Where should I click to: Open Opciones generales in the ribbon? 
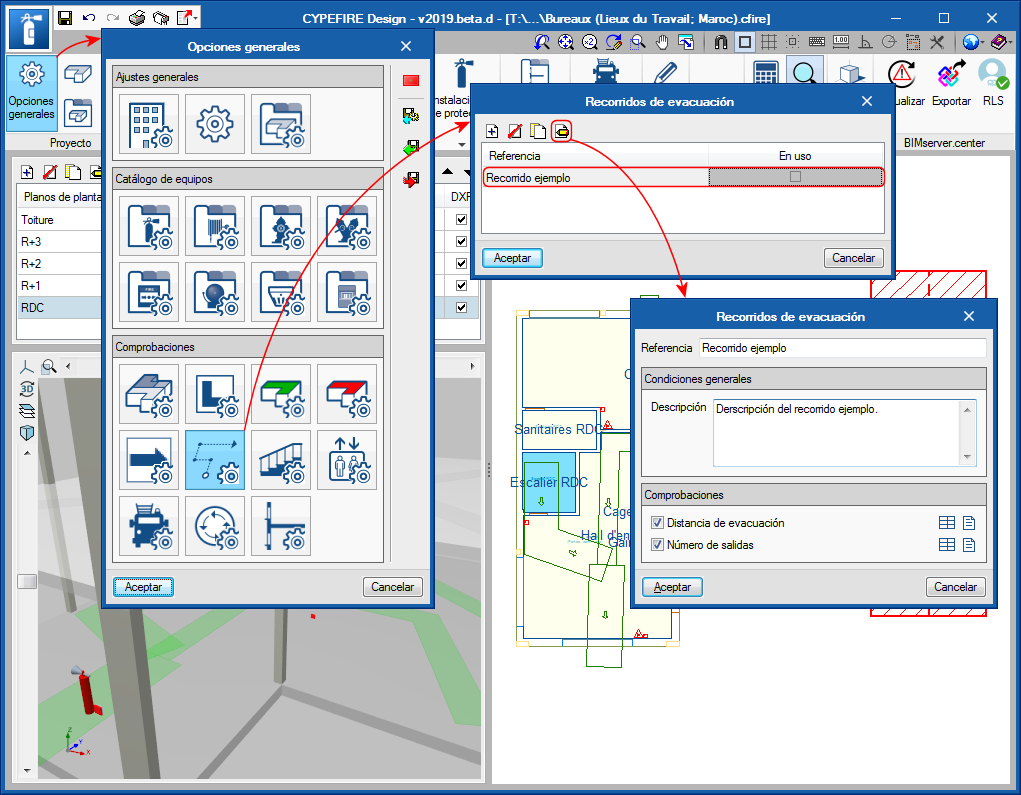(31, 93)
